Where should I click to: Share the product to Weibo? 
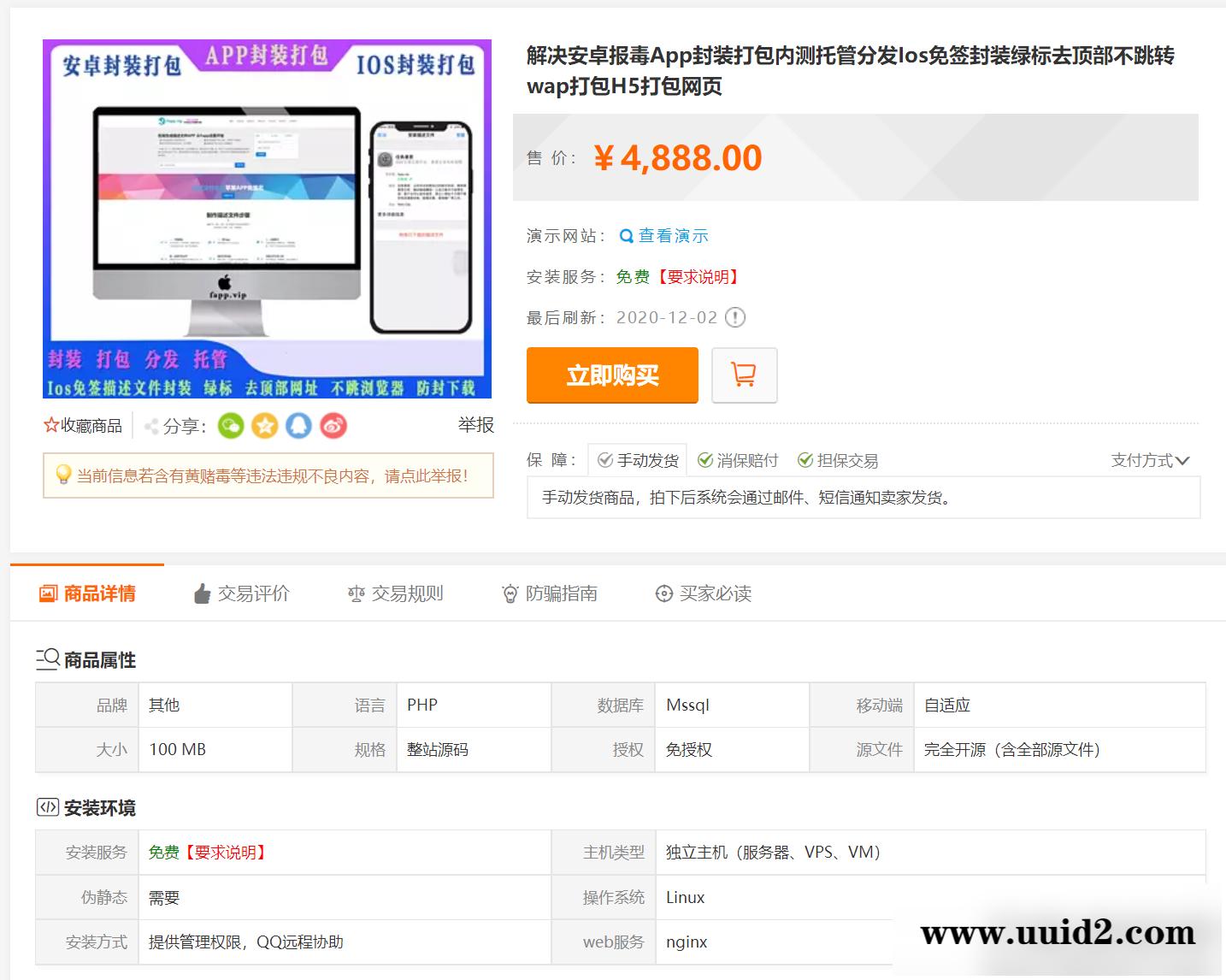point(333,425)
